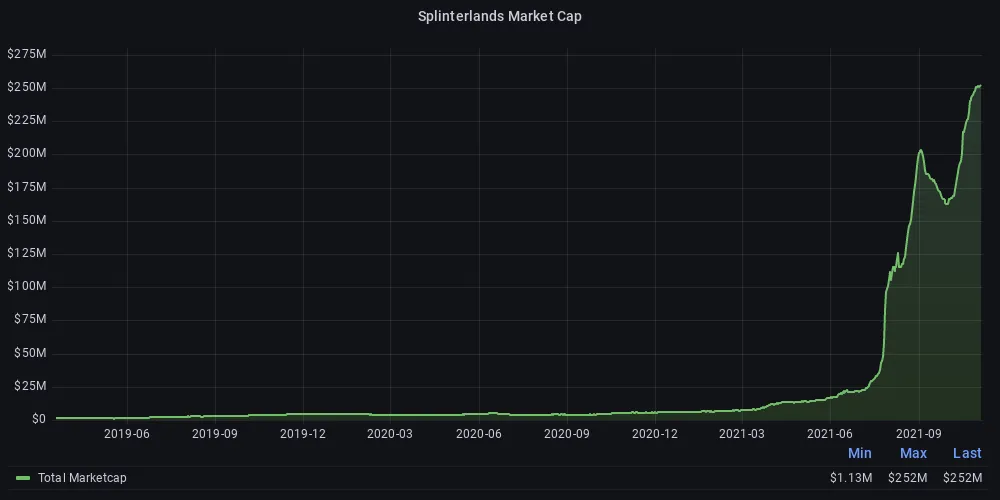Click the $275M y-axis label

pos(27,54)
